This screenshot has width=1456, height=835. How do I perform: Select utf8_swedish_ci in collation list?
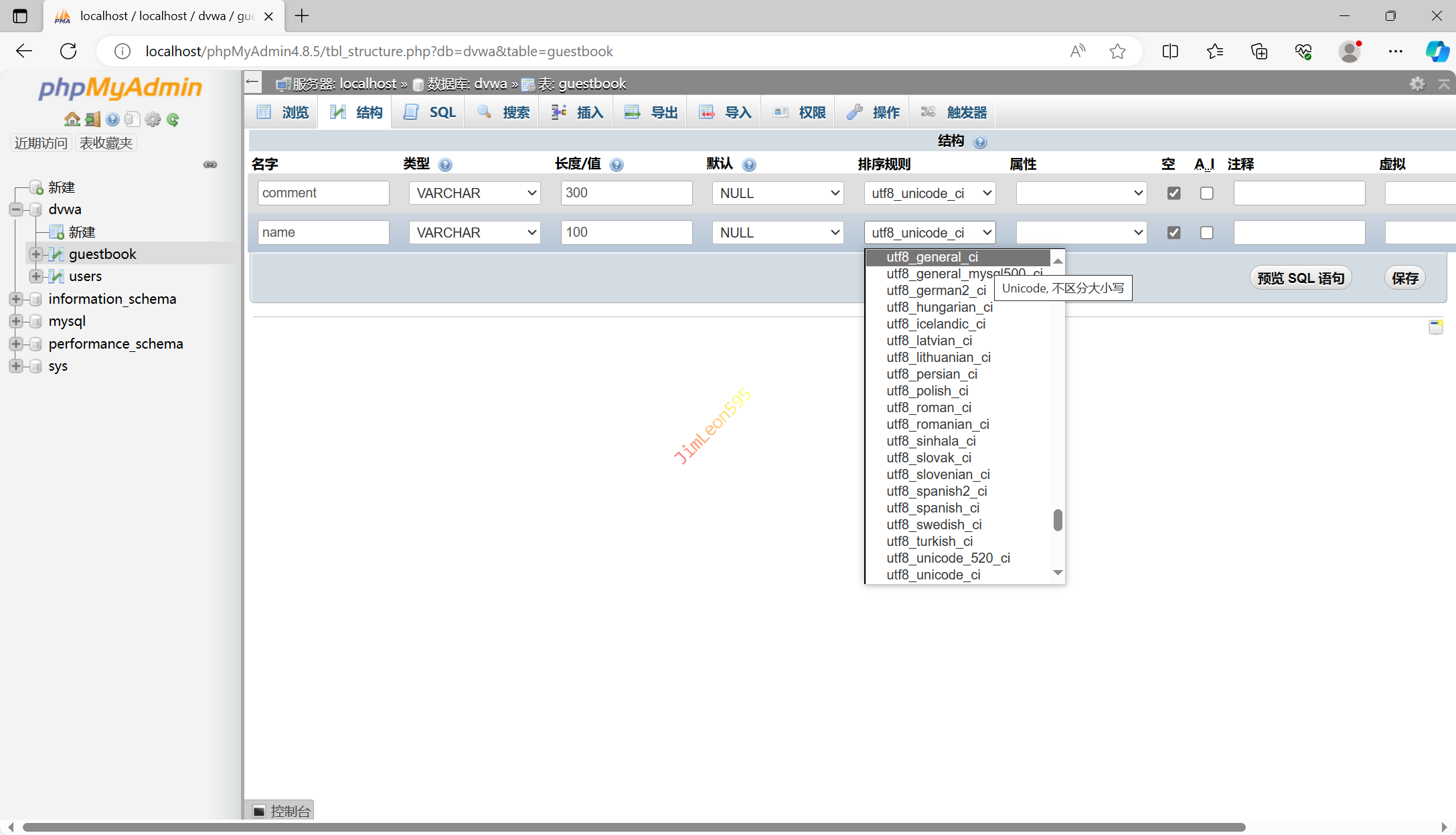(x=934, y=525)
